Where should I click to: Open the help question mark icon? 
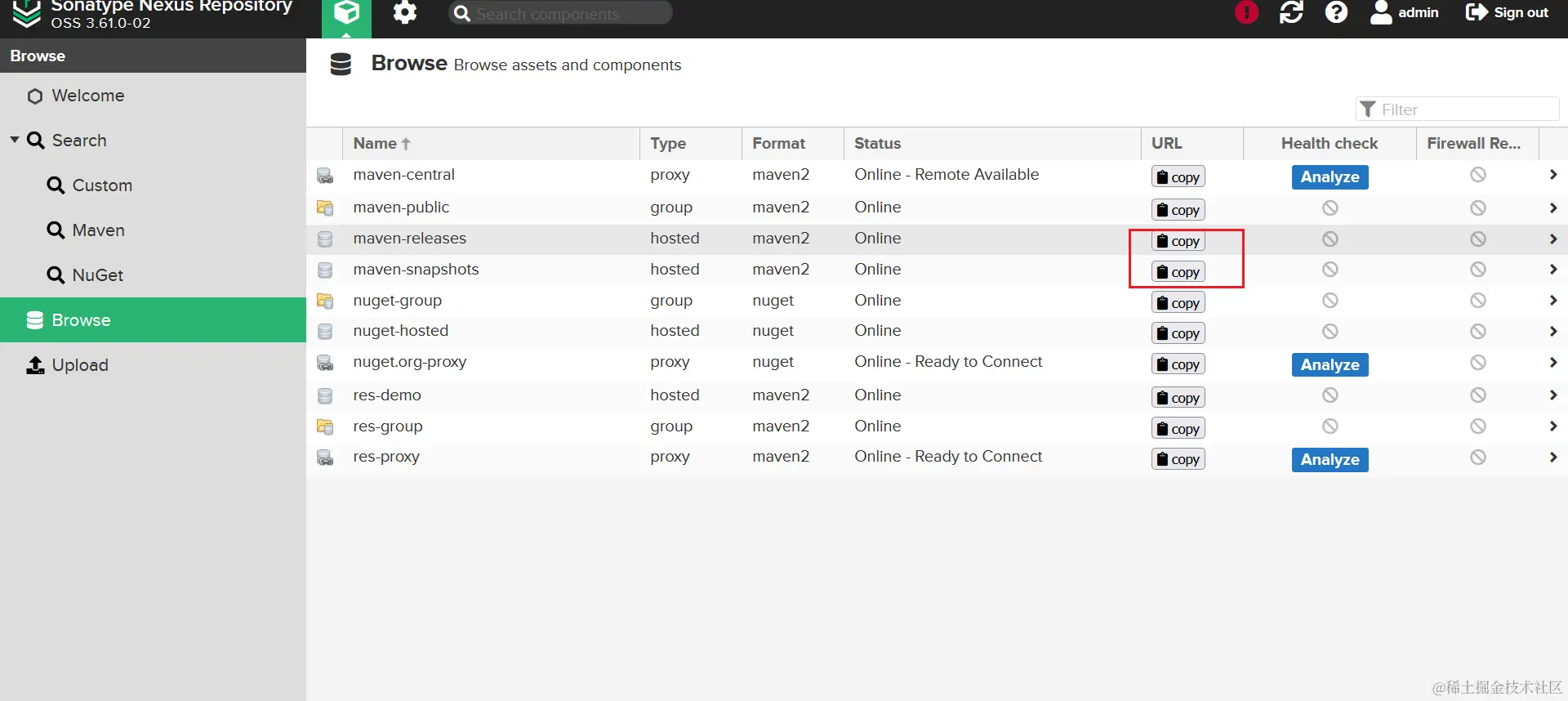tap(1336, 12)
